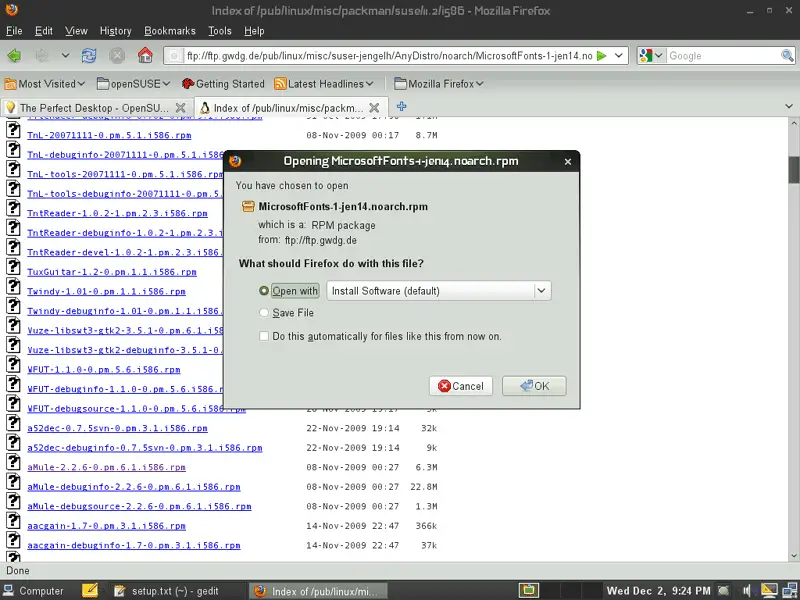Expand the Mozilla Firefox bookmarks folder
The image size is (800, 600).
(x=439, y=84)
